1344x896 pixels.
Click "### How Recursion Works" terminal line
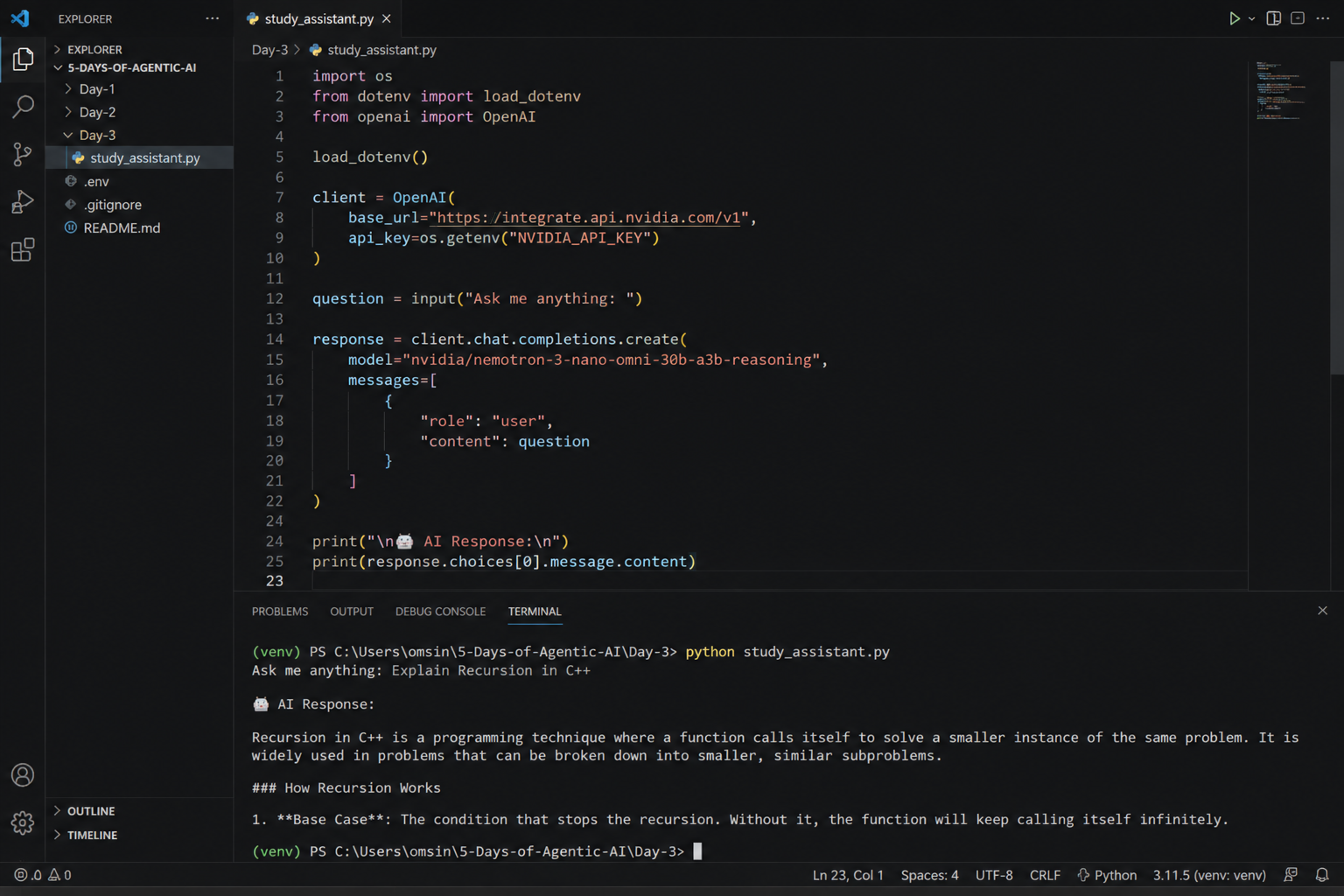click(x=346, y=788)
